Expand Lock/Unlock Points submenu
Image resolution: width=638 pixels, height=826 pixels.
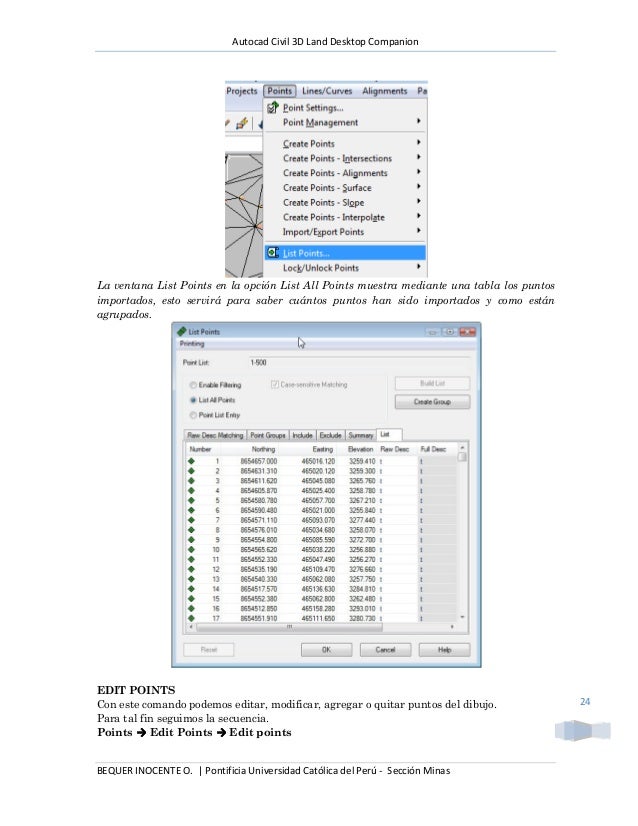pyautogui.click(x=345, y=268)
